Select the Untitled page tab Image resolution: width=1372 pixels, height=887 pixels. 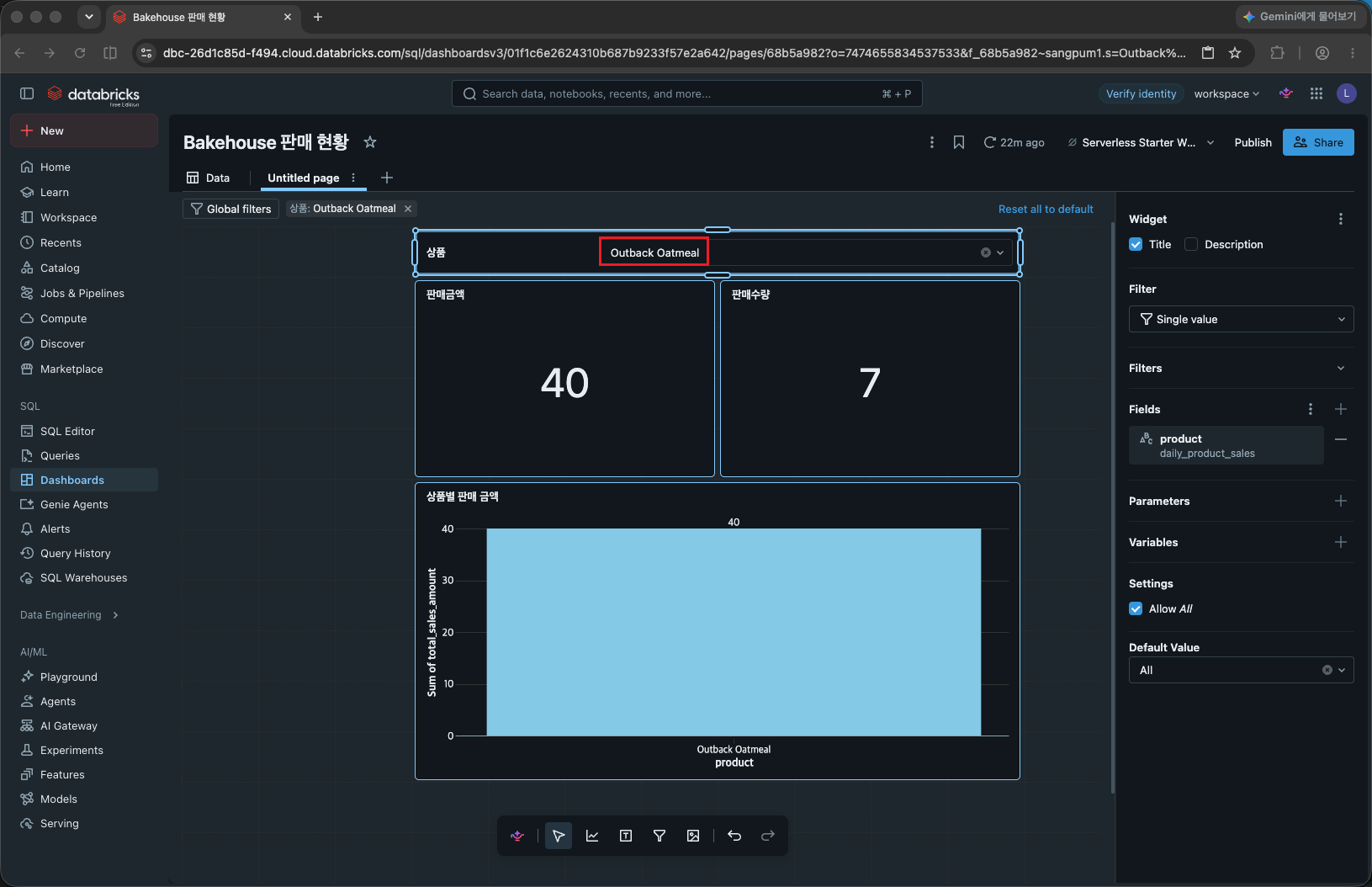(x=304, y=178)
